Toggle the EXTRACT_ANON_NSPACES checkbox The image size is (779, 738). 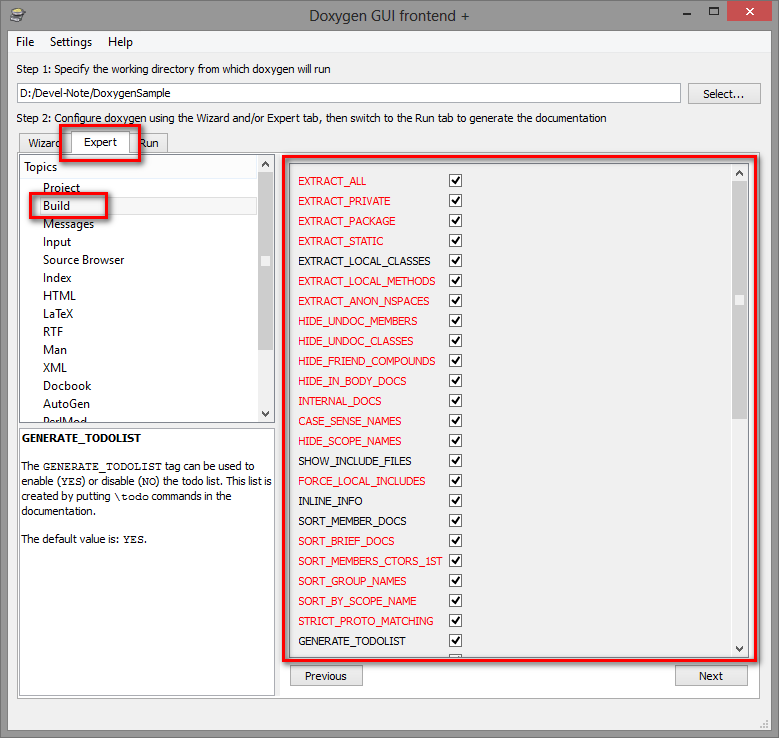[455, 300]
